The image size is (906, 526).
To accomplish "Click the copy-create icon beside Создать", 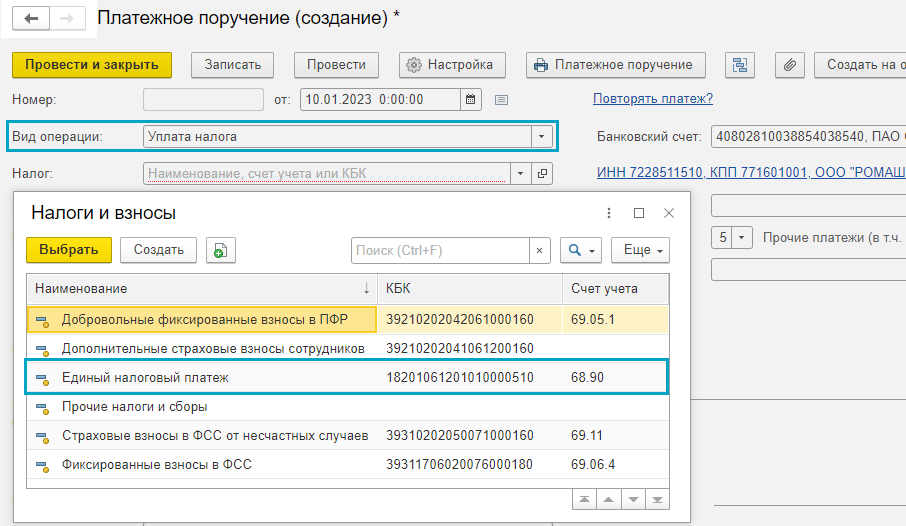I will pyautogui.click(x=221, y=250).
